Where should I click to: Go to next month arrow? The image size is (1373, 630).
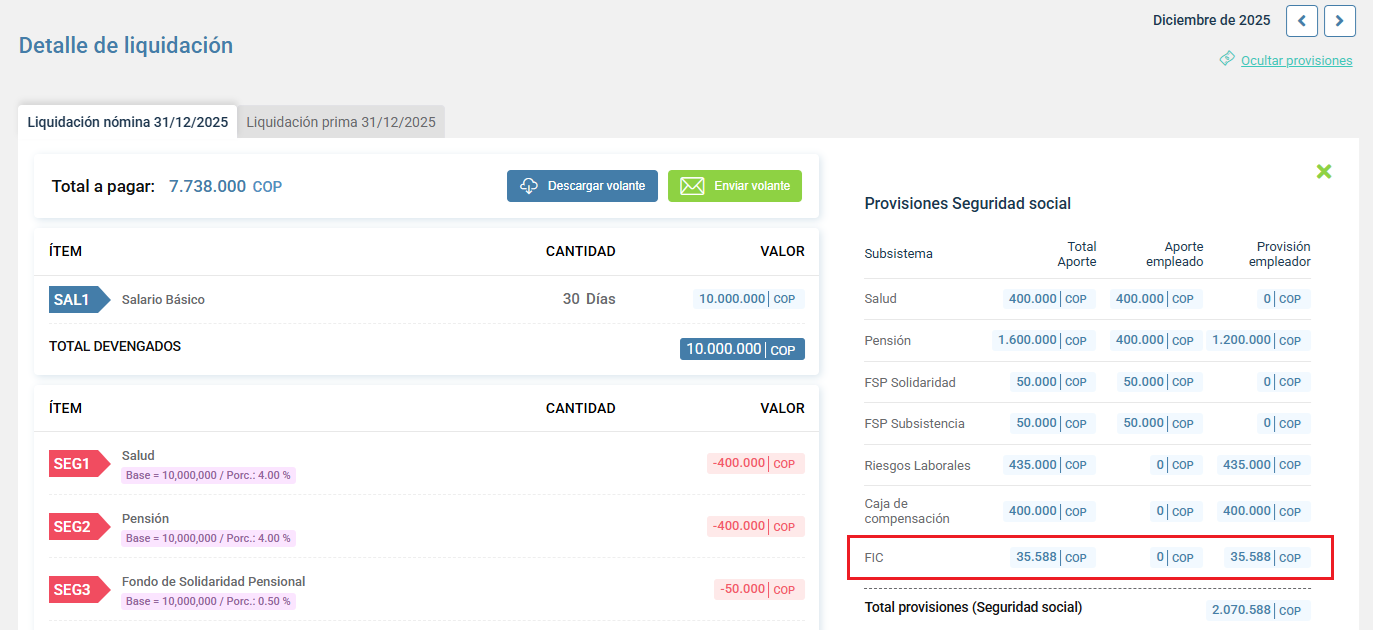pyautogui.click(x=1339, y=21)
